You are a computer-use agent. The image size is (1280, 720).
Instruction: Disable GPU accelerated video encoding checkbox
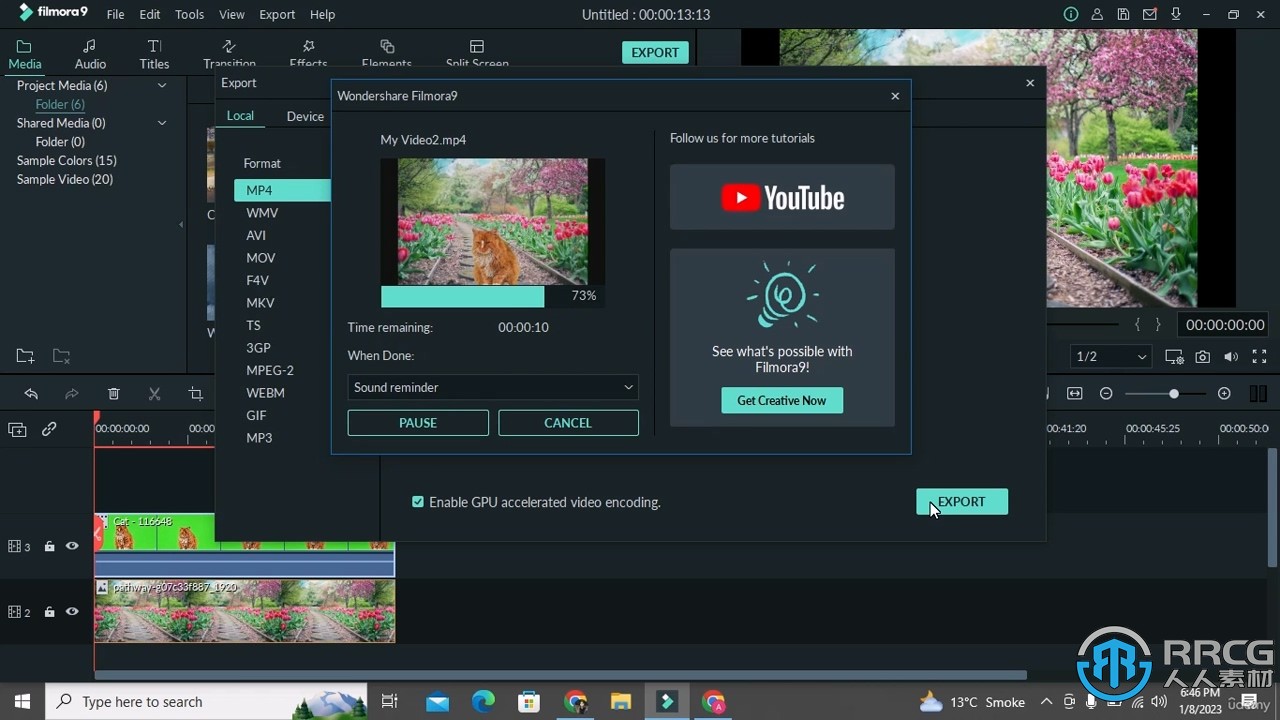[418, 502]
